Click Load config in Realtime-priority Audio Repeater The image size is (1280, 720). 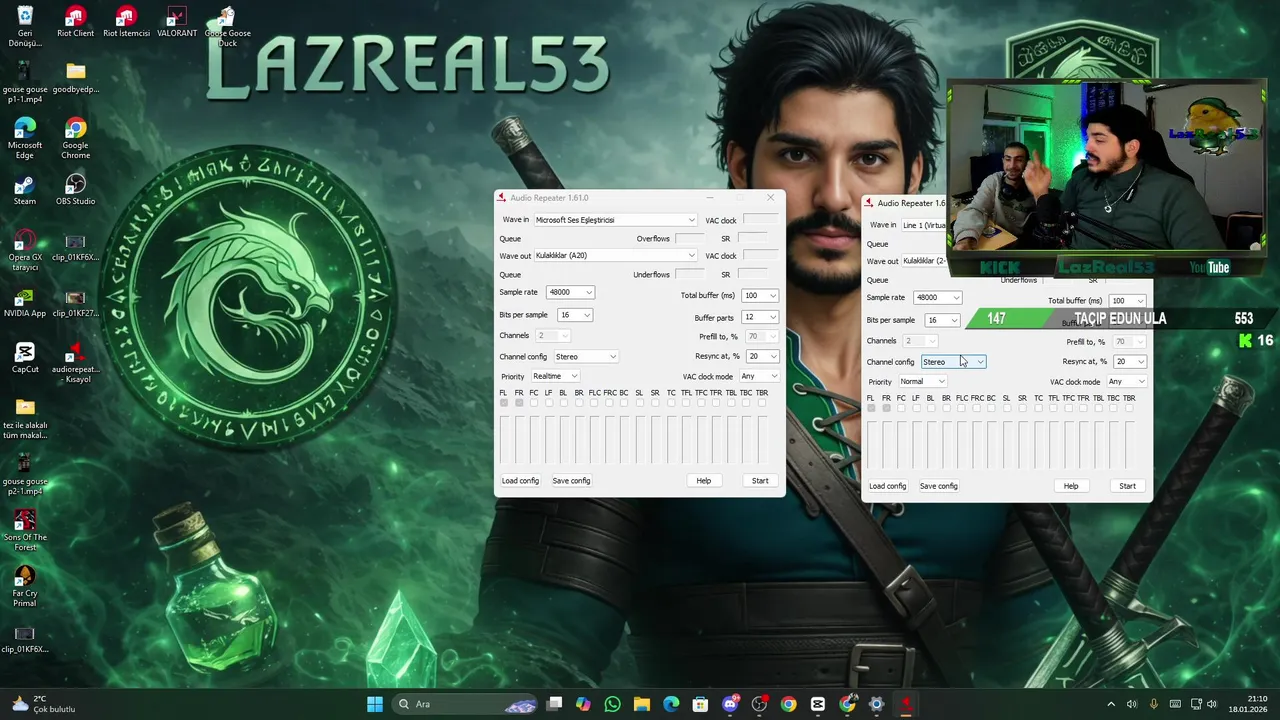click(x=520, y=481)
